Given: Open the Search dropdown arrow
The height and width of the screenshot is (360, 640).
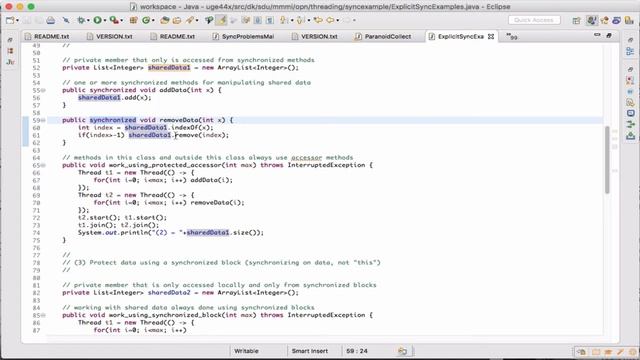Looking at the screenshot, I should pyautogui.click(x=197, y=20).
